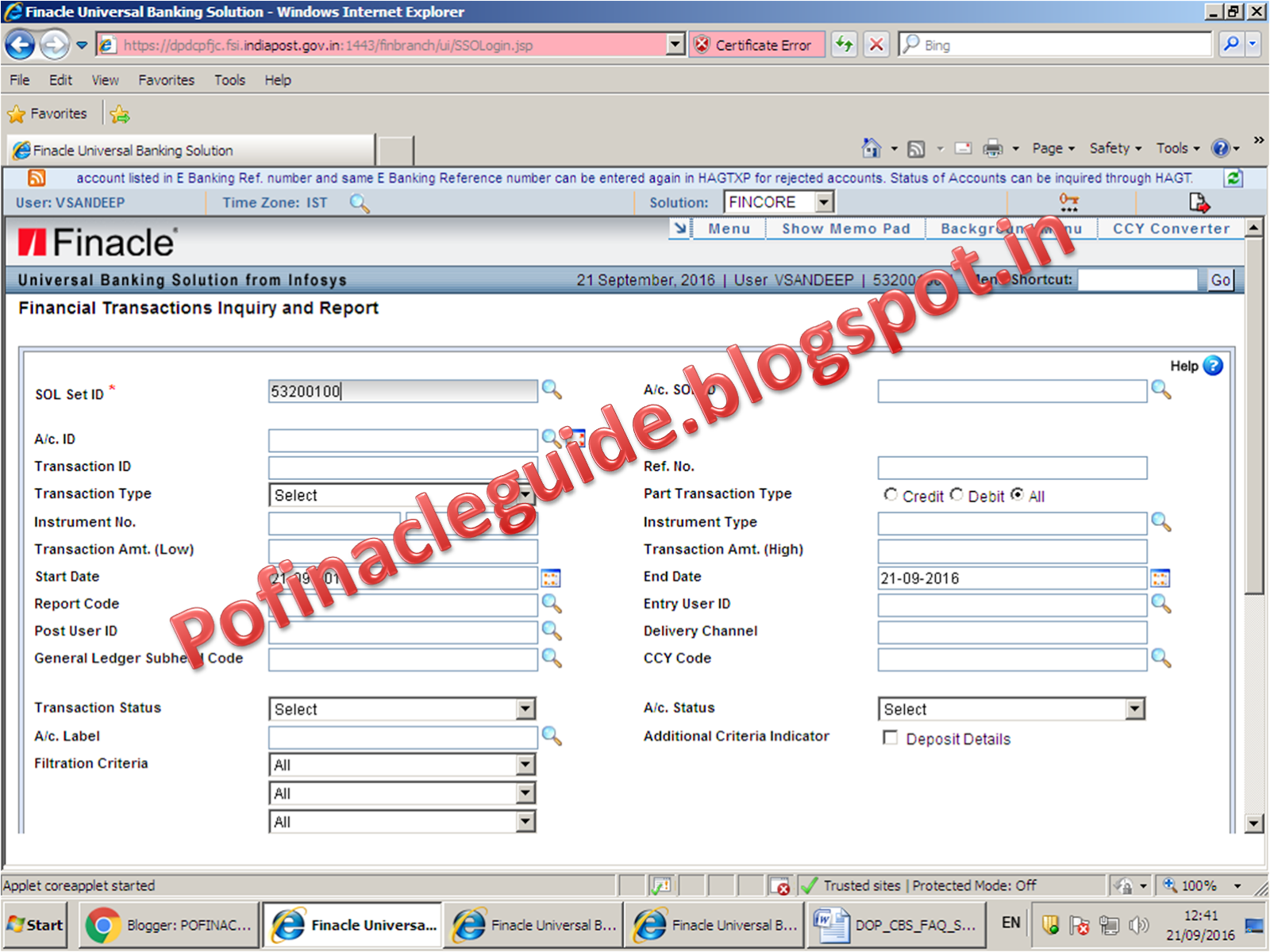Enable the Deposit Details checkbox
Screen dimensions: 1270x952
pyautogui.click(x=890, y=737)
